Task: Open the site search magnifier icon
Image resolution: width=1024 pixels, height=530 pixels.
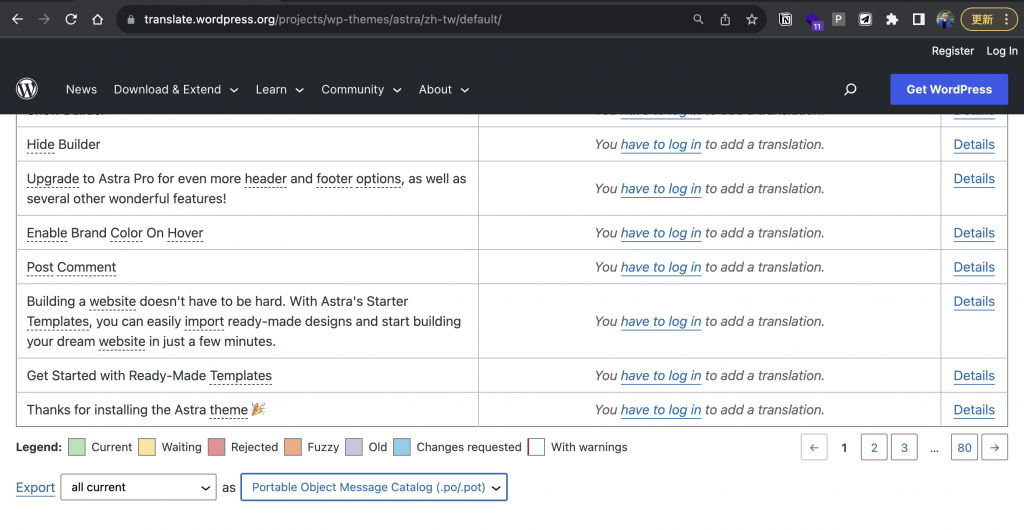Action: point(850,89)
